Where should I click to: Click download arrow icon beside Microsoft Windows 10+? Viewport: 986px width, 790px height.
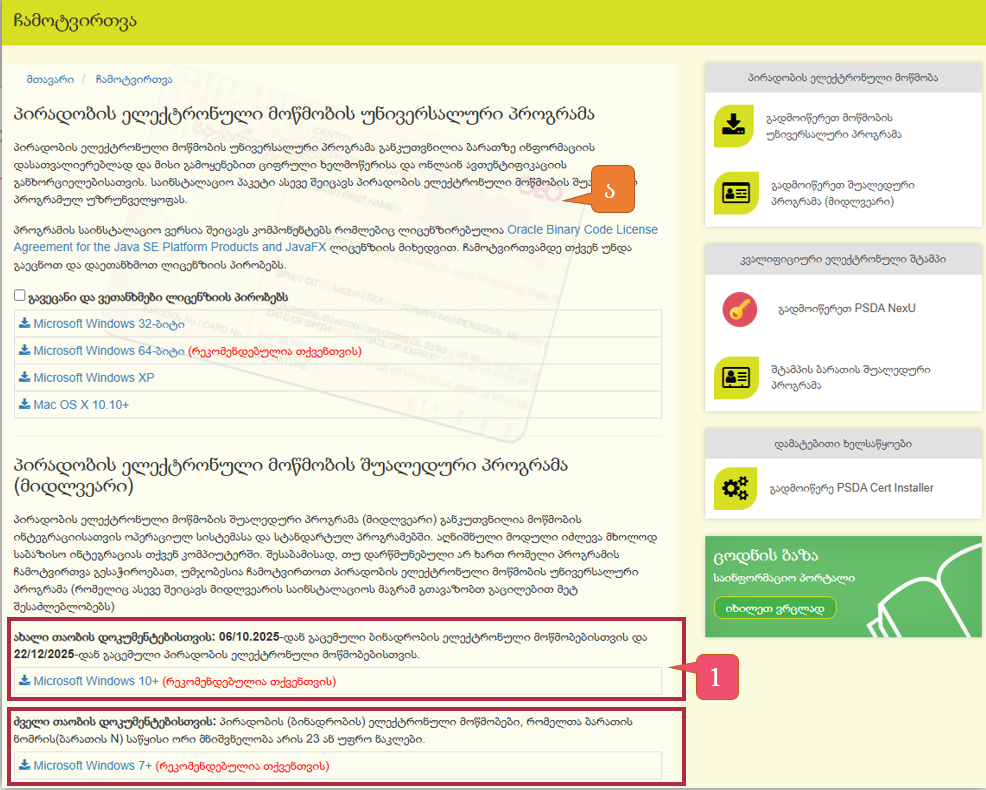pos(25,681)
